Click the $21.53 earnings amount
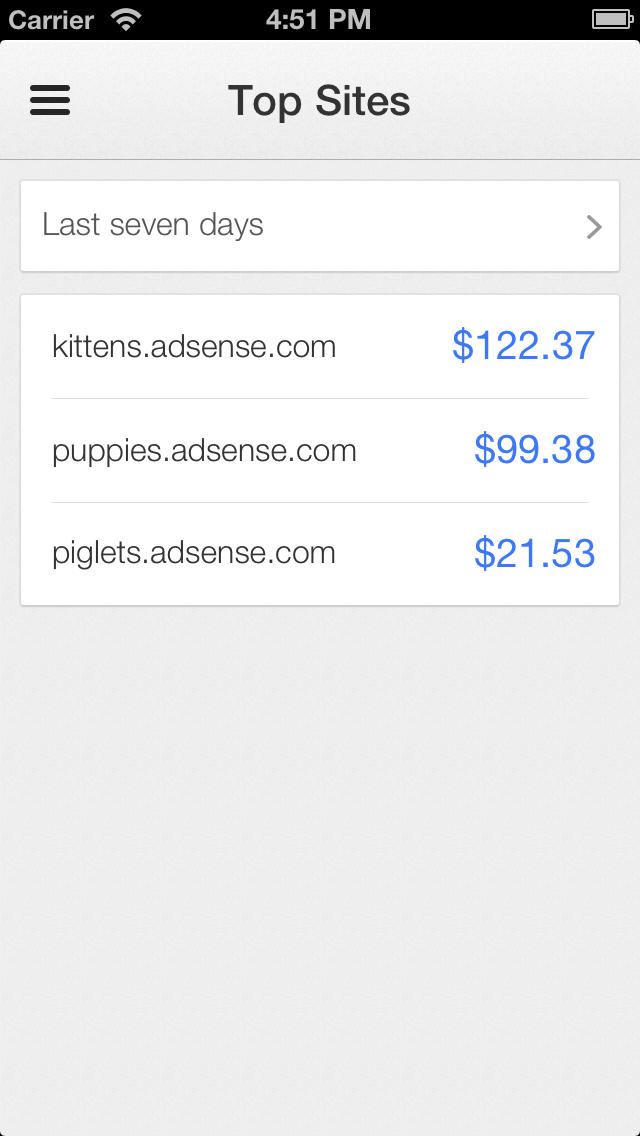The height and width of the screenshot is (1136, 640). [x=534, y=553]
